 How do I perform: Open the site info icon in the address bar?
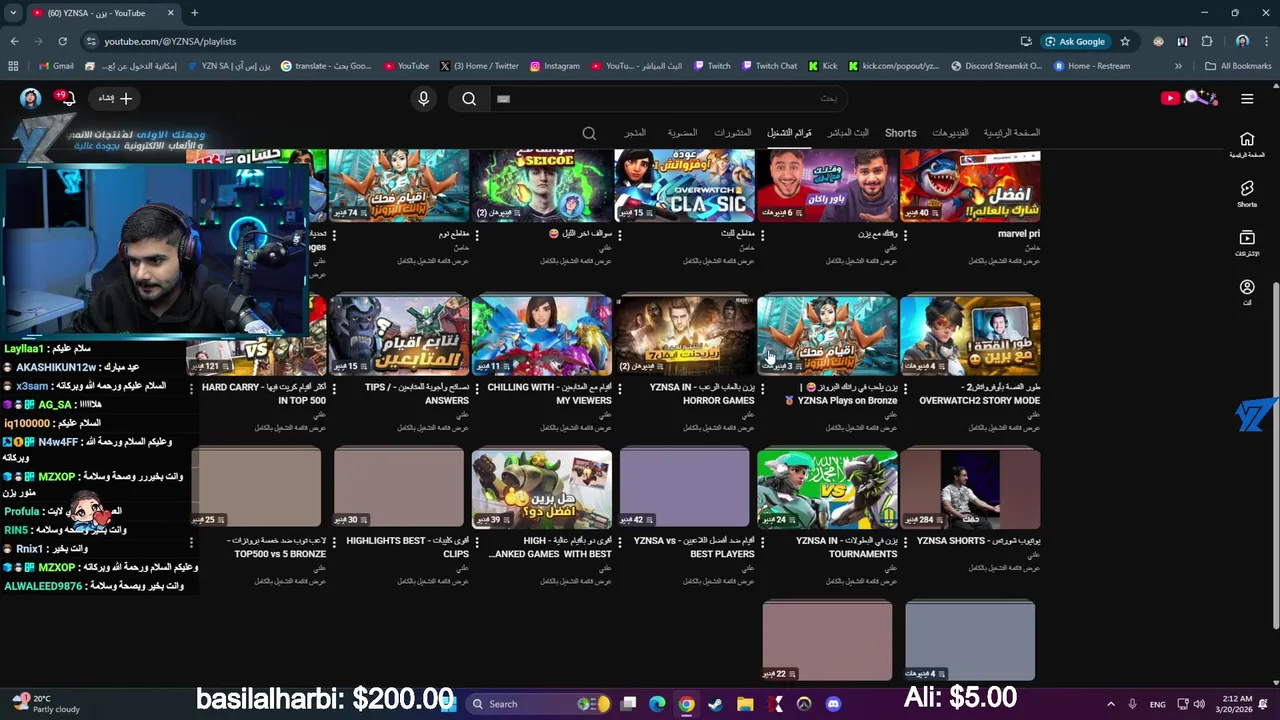(x=91, y=41)
